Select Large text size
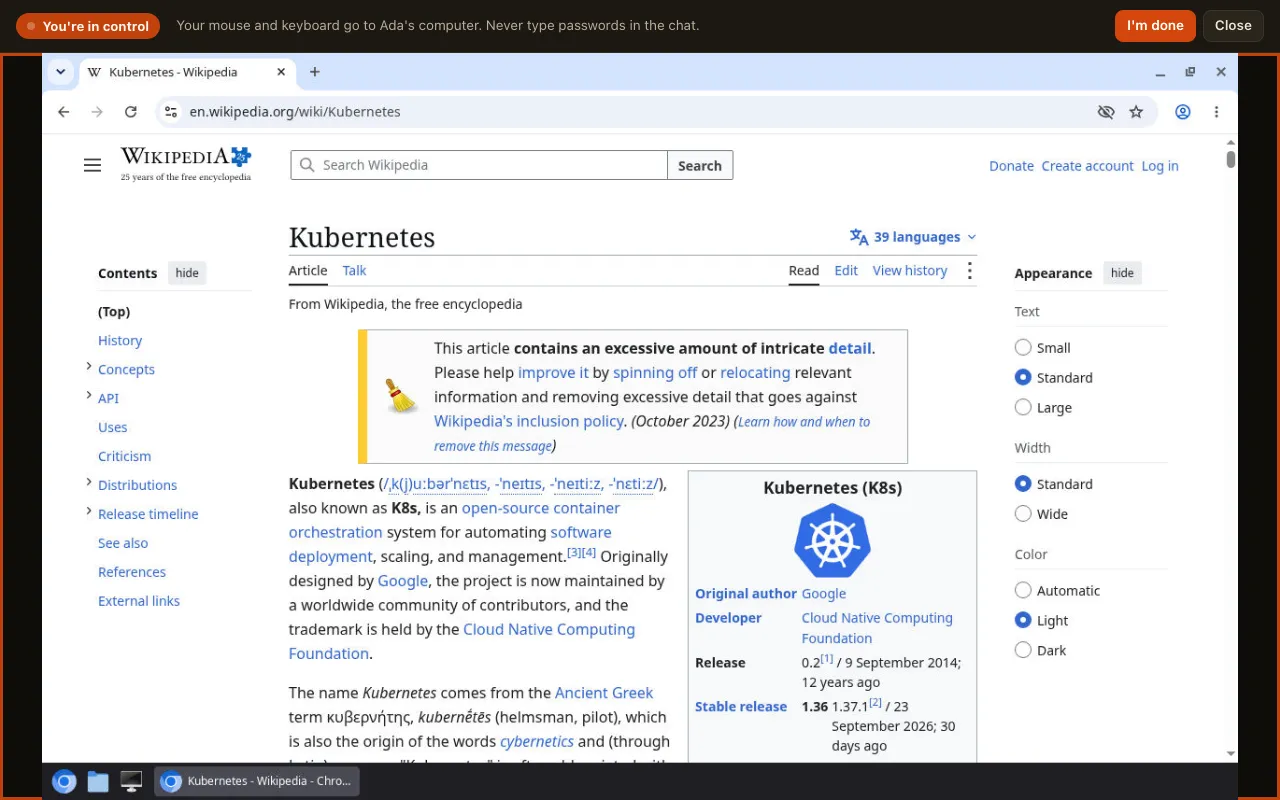The height and width of the screenshot is (800, 1280). pyautogui.click(x=1023, y=407)
